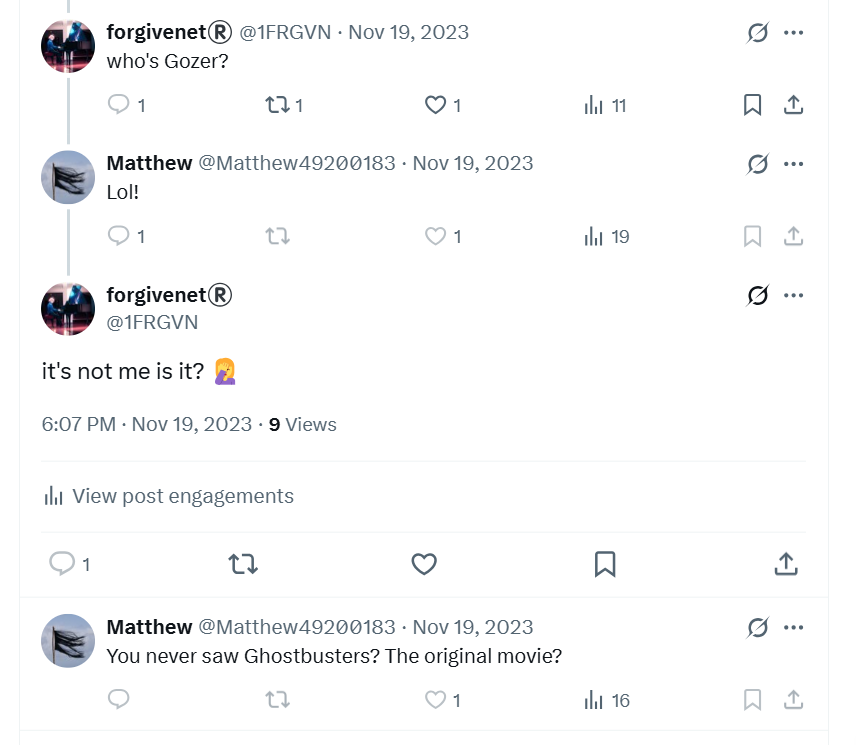This screenshot has height=745, width=856.
Task: Share the main post via upload icon
Action: click(x=786, y=564)
